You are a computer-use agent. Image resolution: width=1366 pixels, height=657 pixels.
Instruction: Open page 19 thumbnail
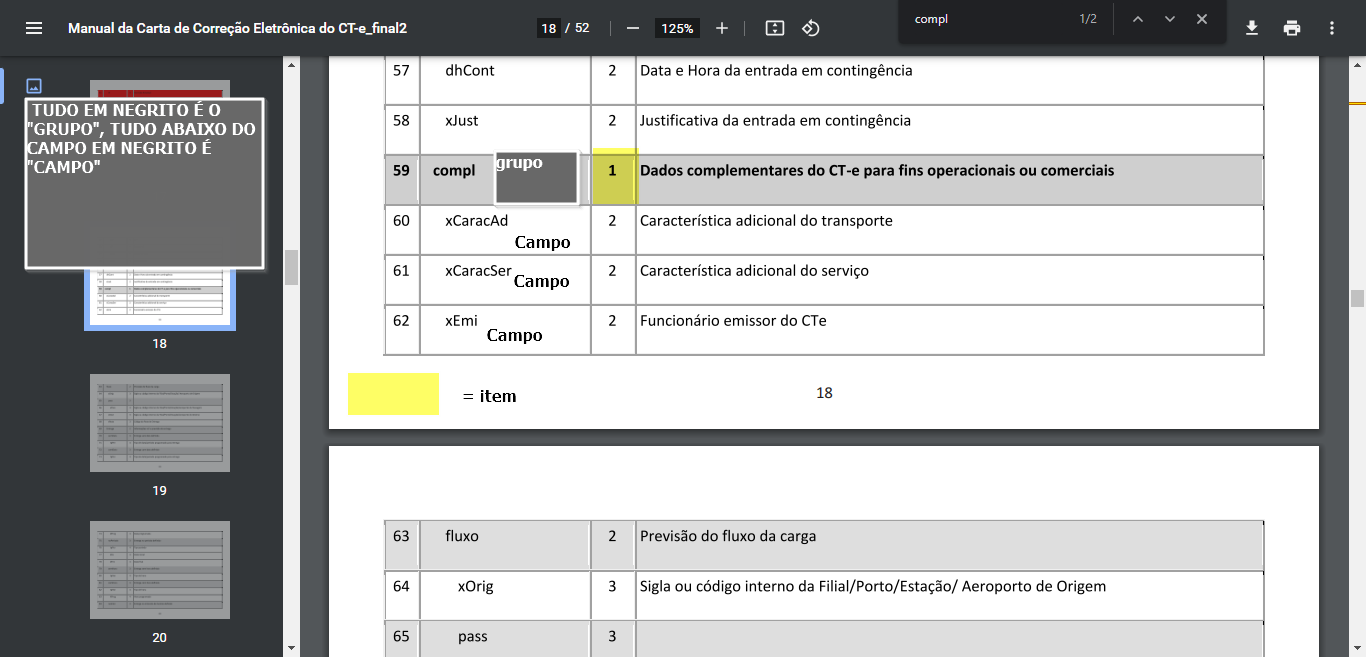coord(160,423)
